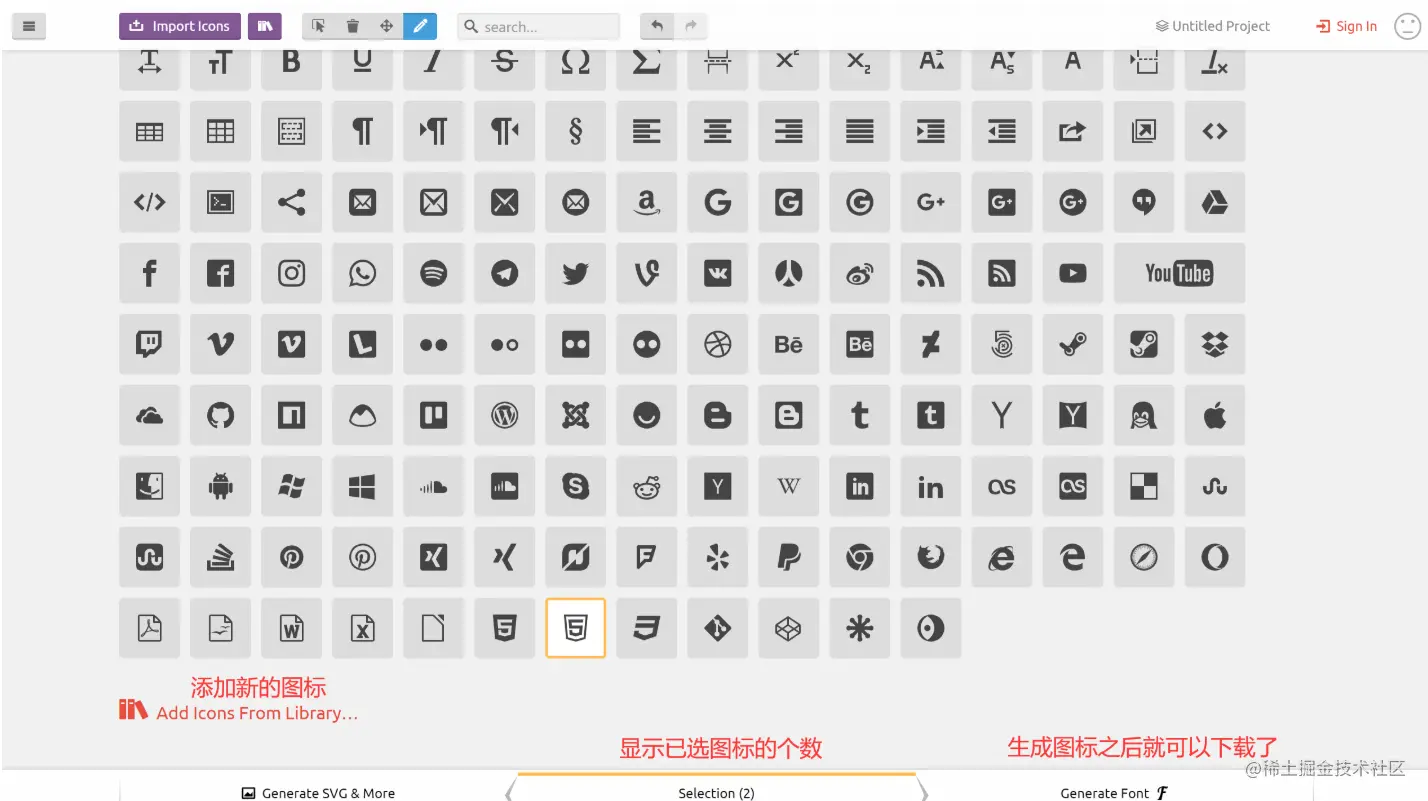Select the Word file icon
The image size is (1428, 801).
(292, 628)
